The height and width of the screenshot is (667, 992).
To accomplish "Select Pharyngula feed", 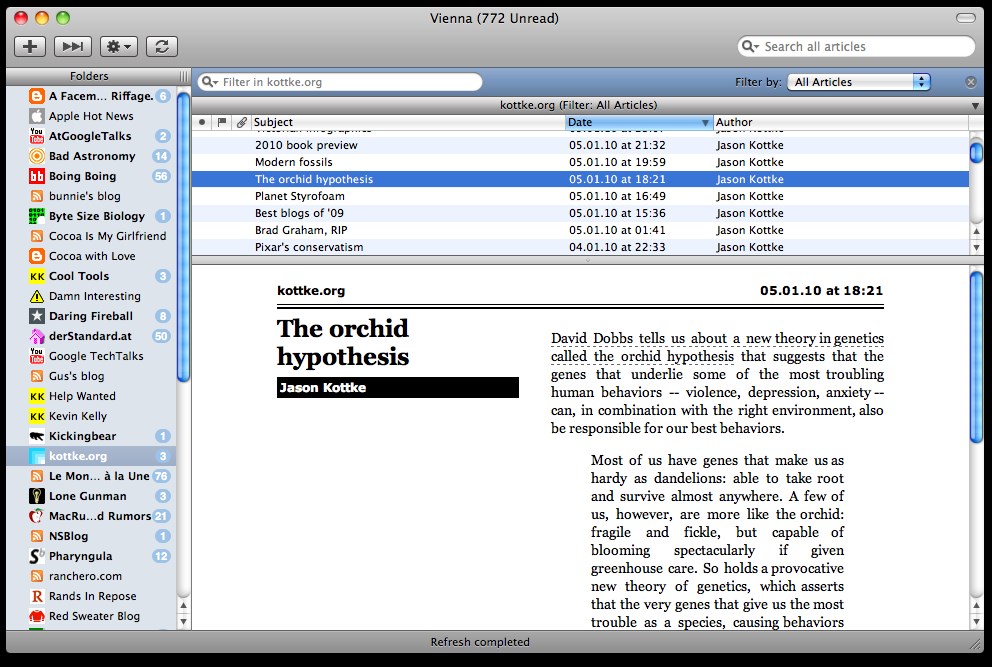I will [91, 556].
